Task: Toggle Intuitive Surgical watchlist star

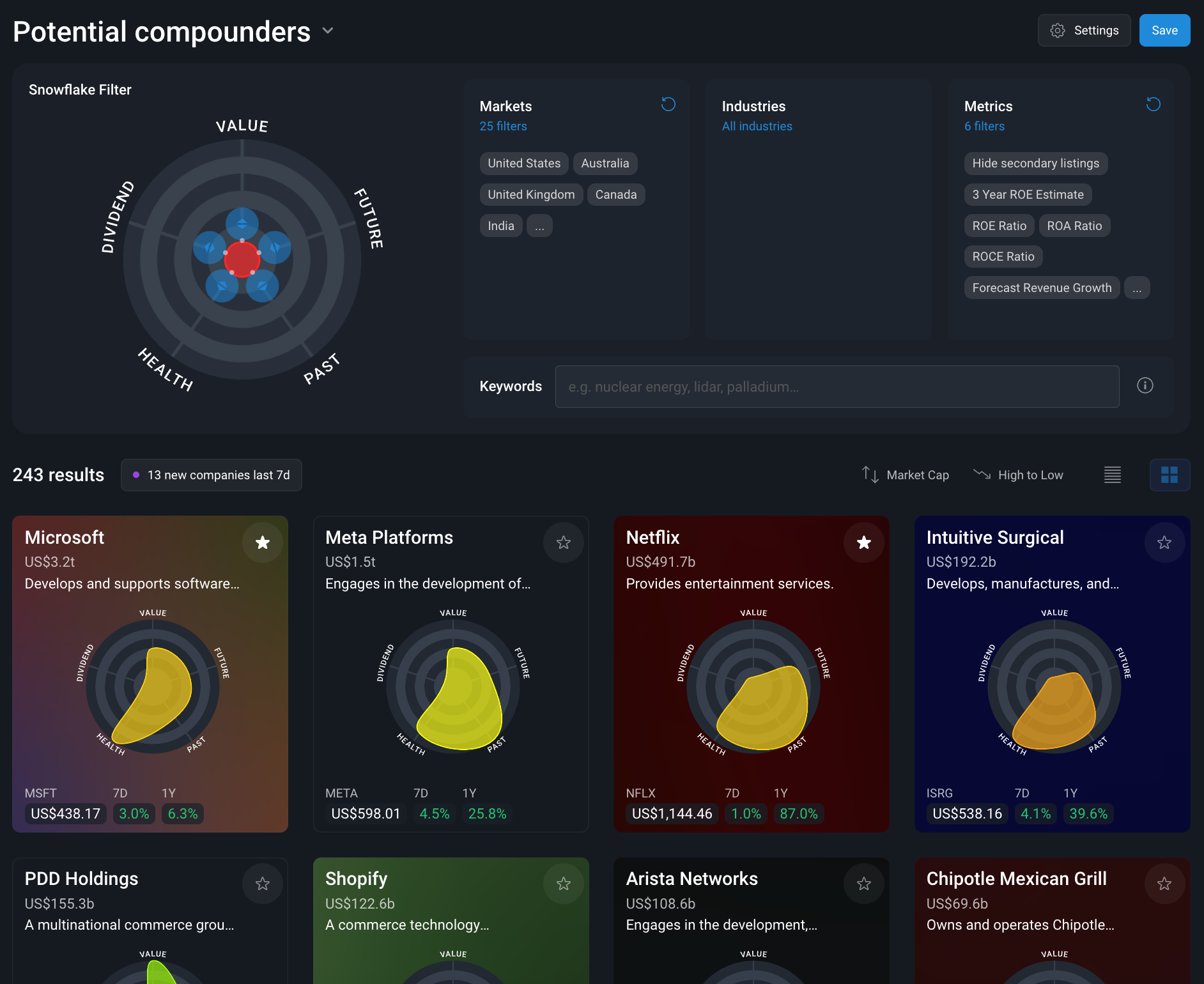Action: tap(1164, 543)
